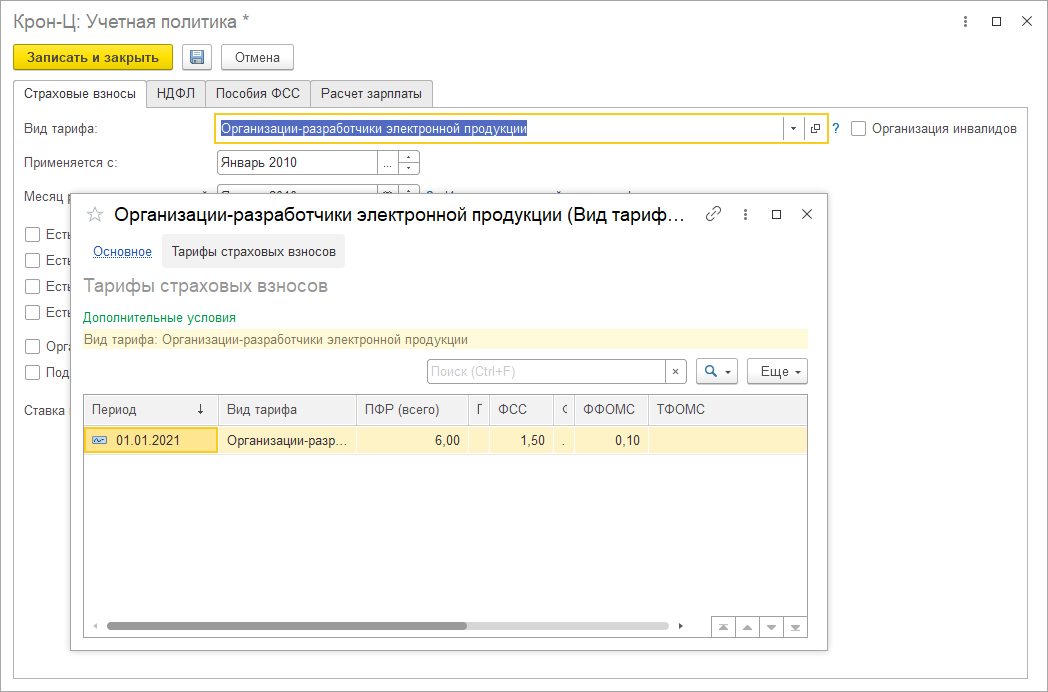Image resolution: width=1048 pixels, height=692 pixels.
Task: Click the Январь 2010 date field
Action: click(297, 162)
